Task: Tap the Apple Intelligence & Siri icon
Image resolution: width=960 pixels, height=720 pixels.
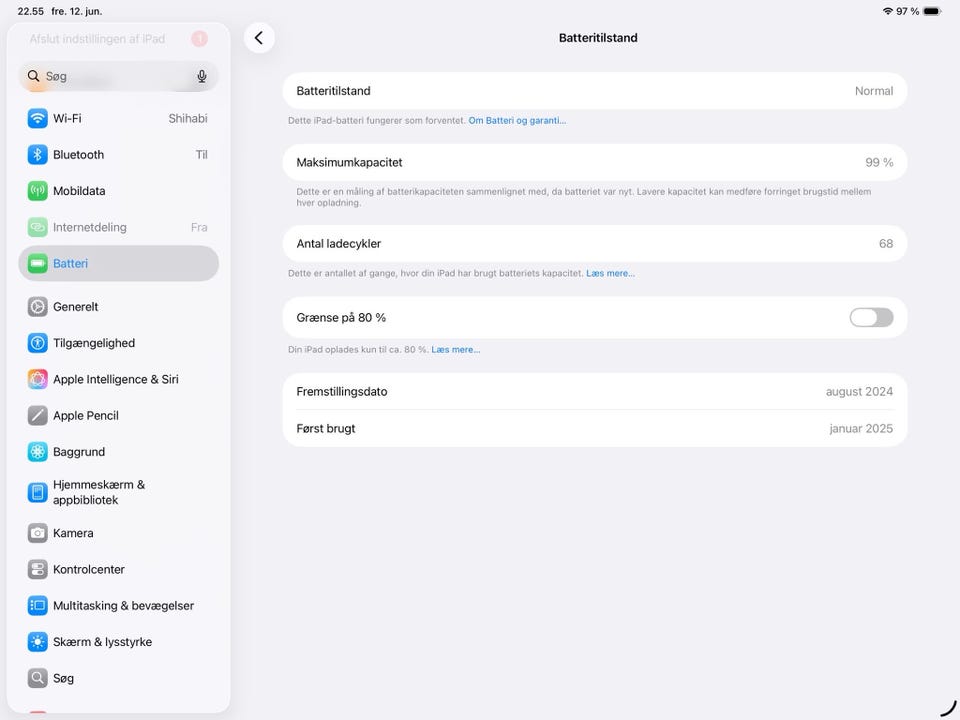Action: click(37, 380)
